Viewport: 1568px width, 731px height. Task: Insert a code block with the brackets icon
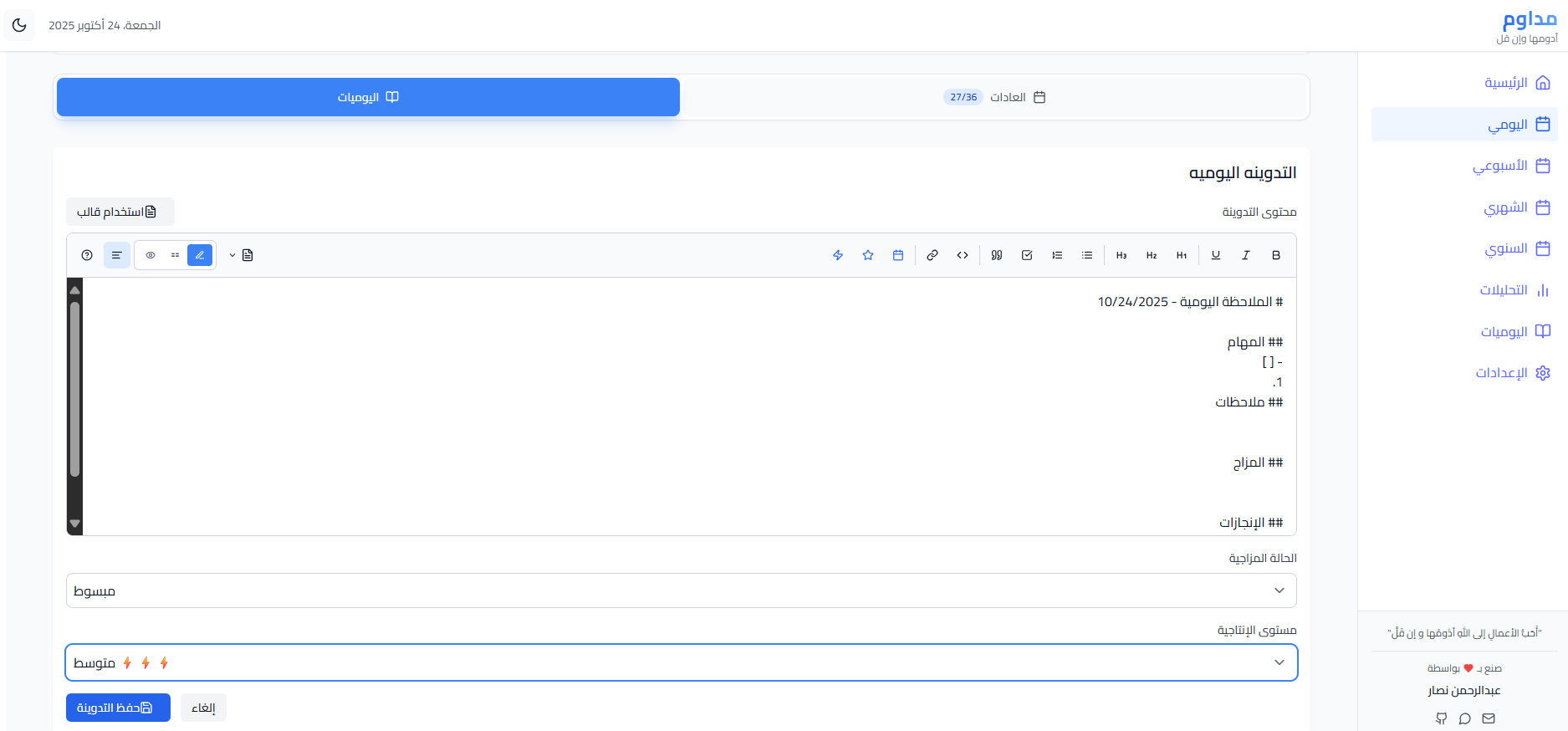tap(963, 255)
